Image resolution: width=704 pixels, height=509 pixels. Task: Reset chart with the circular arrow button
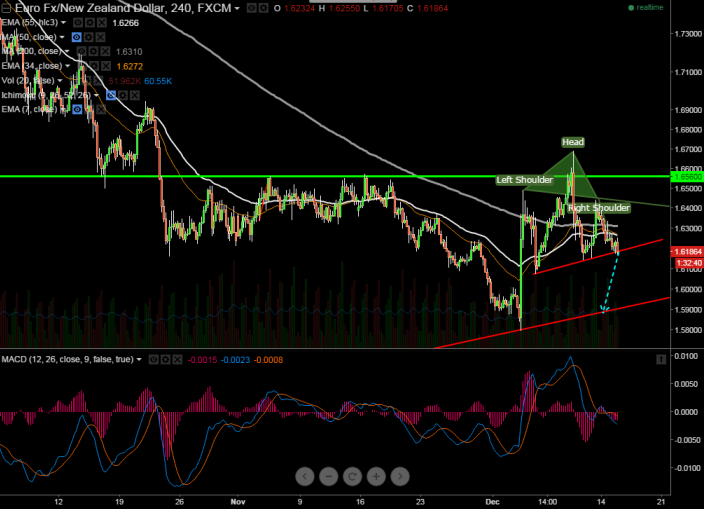(x=352, y=476)
